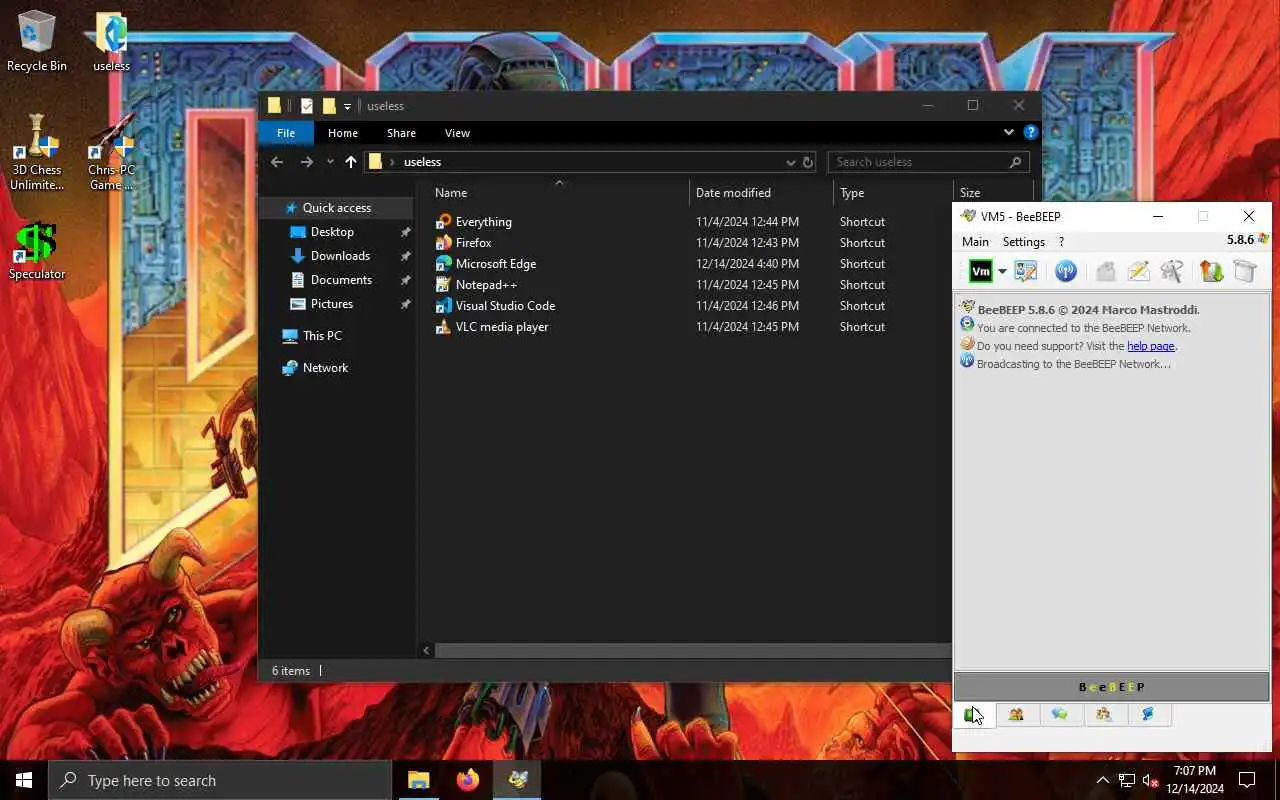Sort by Type column header

893,193
